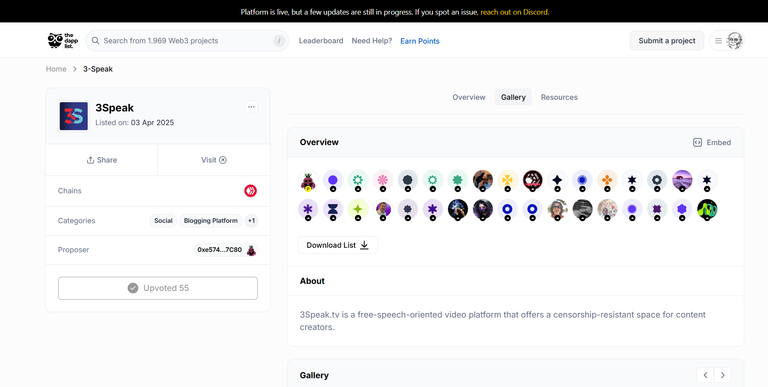Screen dimensions: 768x387
Task: Click the slash shortcut badge in search
Action: pyautogui.click(x=279, y=41)
